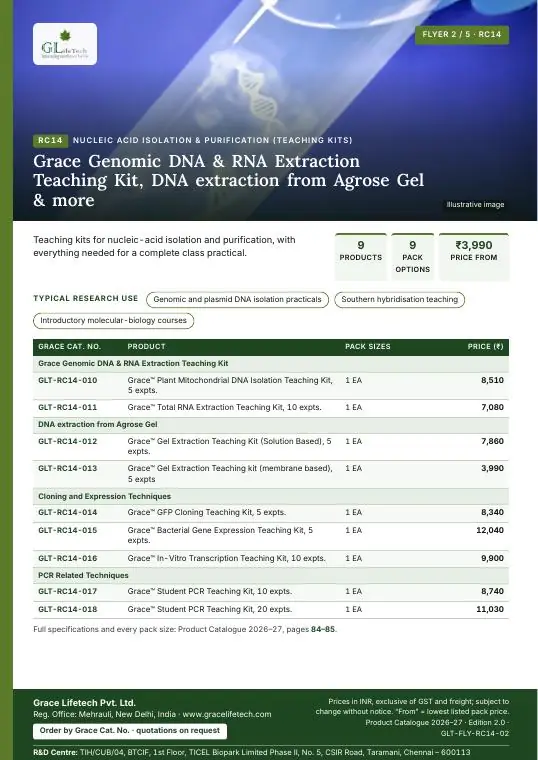Click catalog number GLT-RC14-014
Image resolution: width=538 pixels, height=760 pixels.
pyautogui.click(x=67, y=513)
